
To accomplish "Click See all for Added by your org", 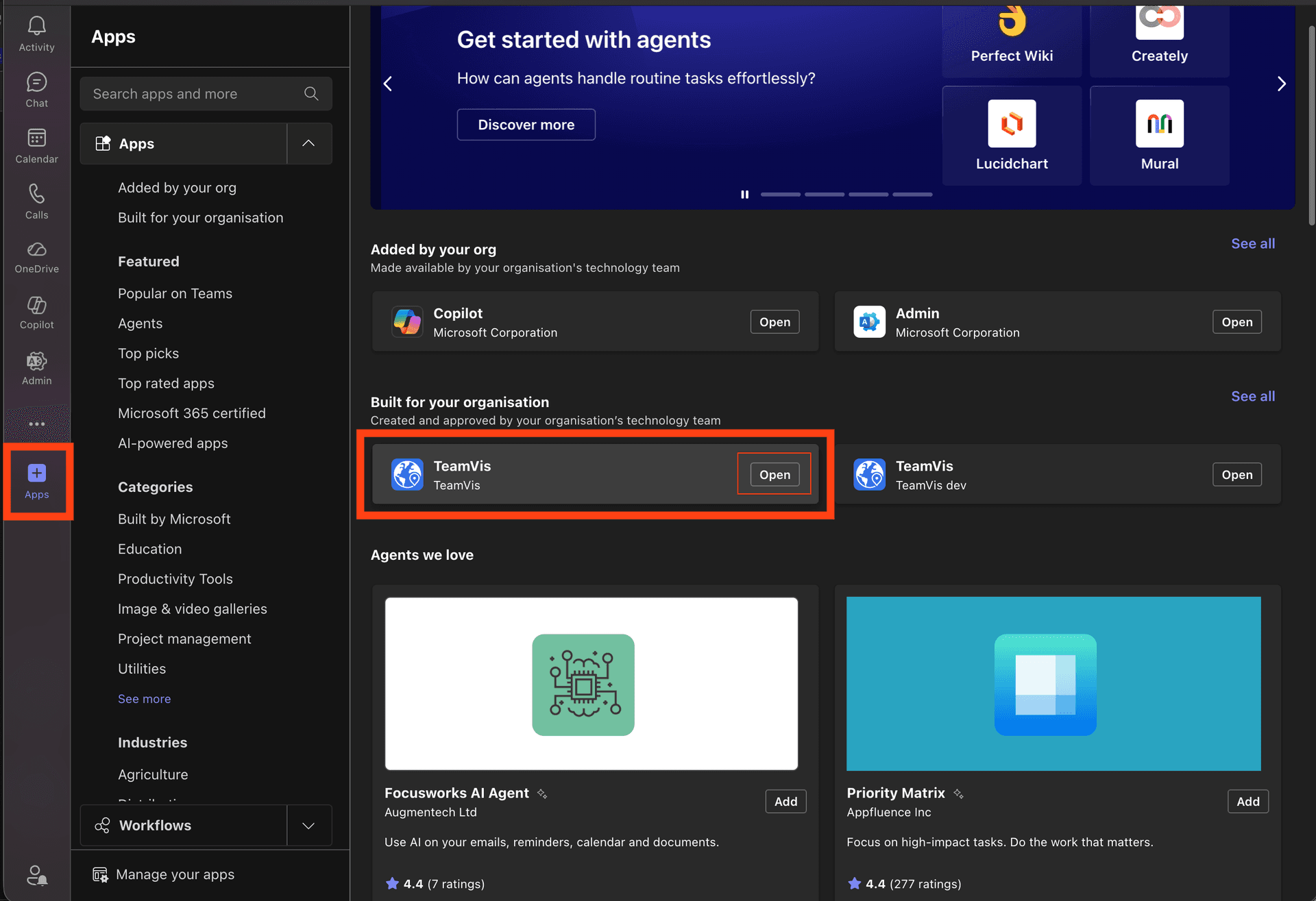I will tap(1252, 243).
